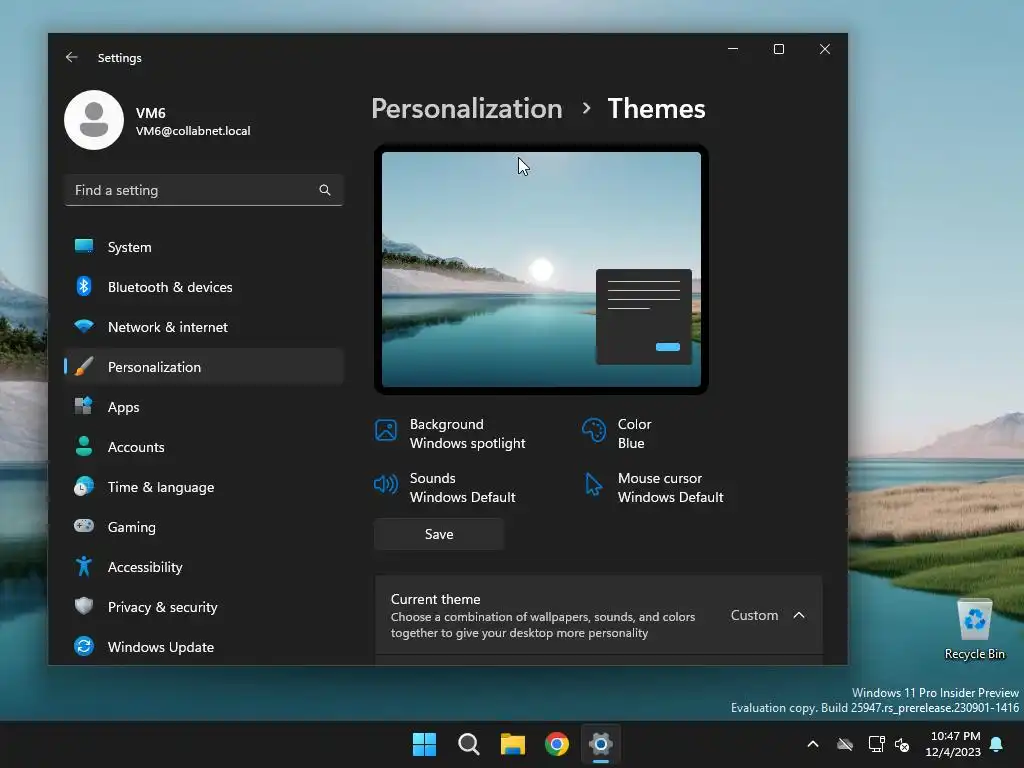The height and width of the screenshot is (768, 1024).
Task: Show hidden system tray icons
Action: pos(813,744)
